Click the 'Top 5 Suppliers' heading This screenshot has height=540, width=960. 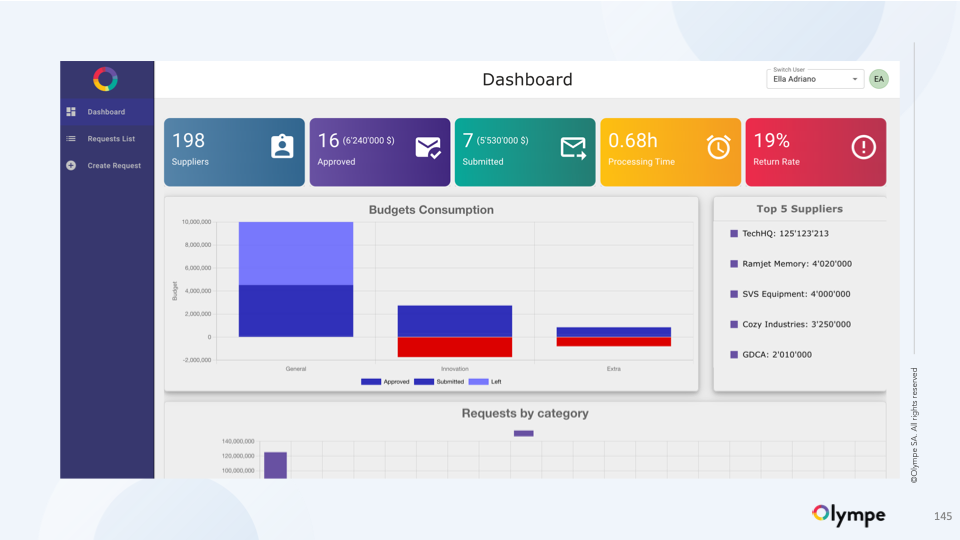coord(800,209)
